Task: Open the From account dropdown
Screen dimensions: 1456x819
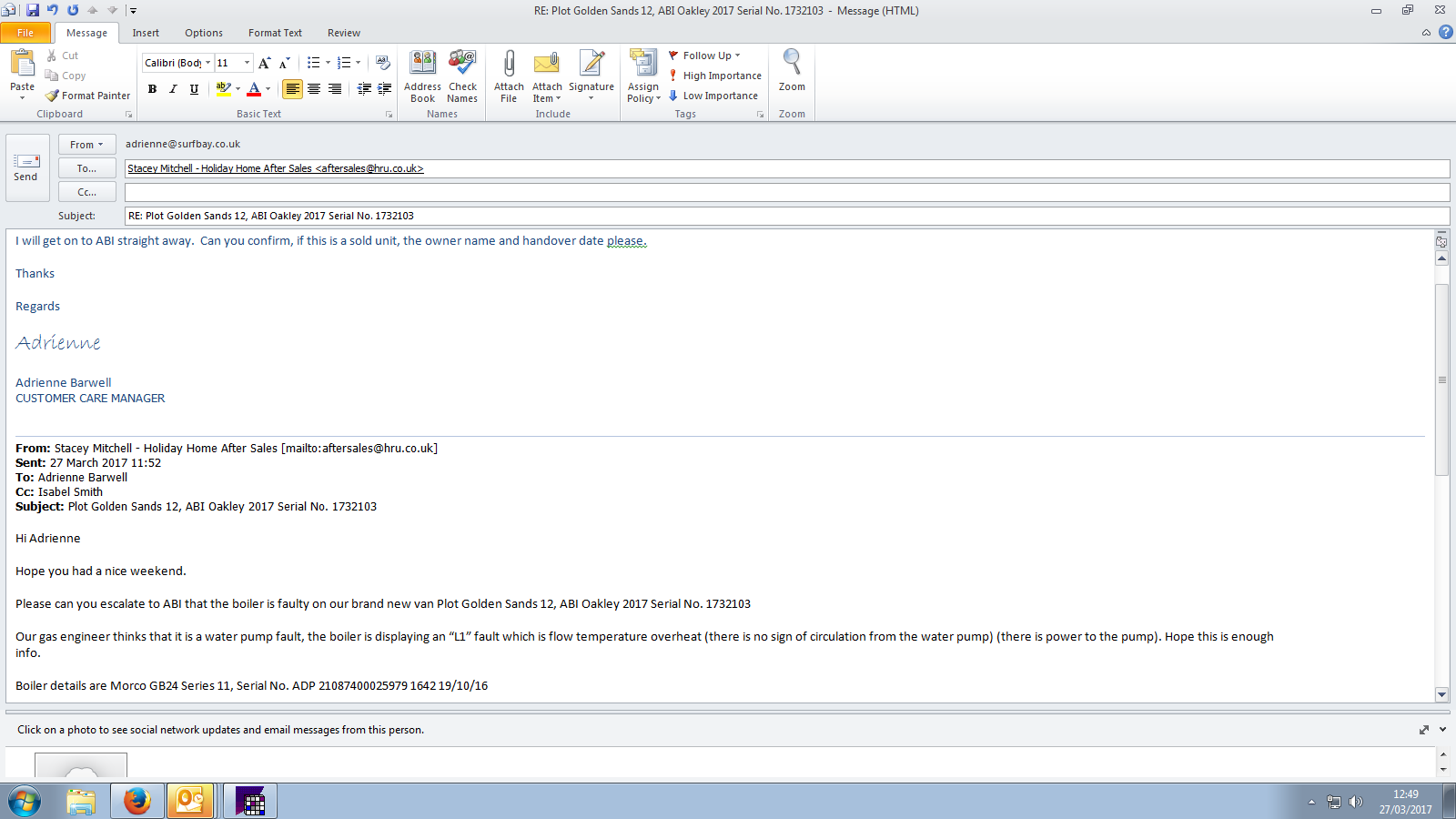Action: (86, 145)
